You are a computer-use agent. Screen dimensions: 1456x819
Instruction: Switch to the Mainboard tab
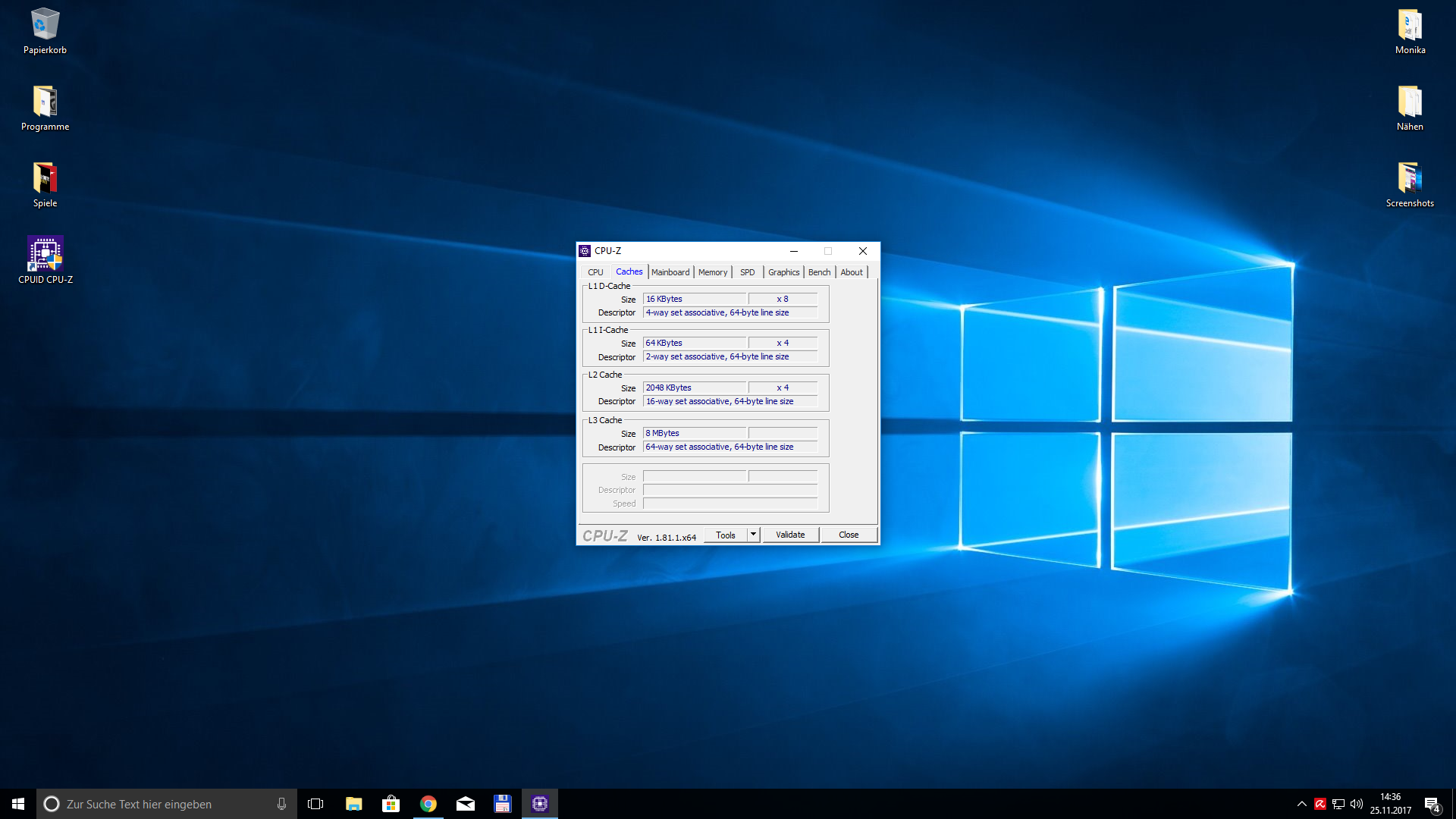coord(670,272)
